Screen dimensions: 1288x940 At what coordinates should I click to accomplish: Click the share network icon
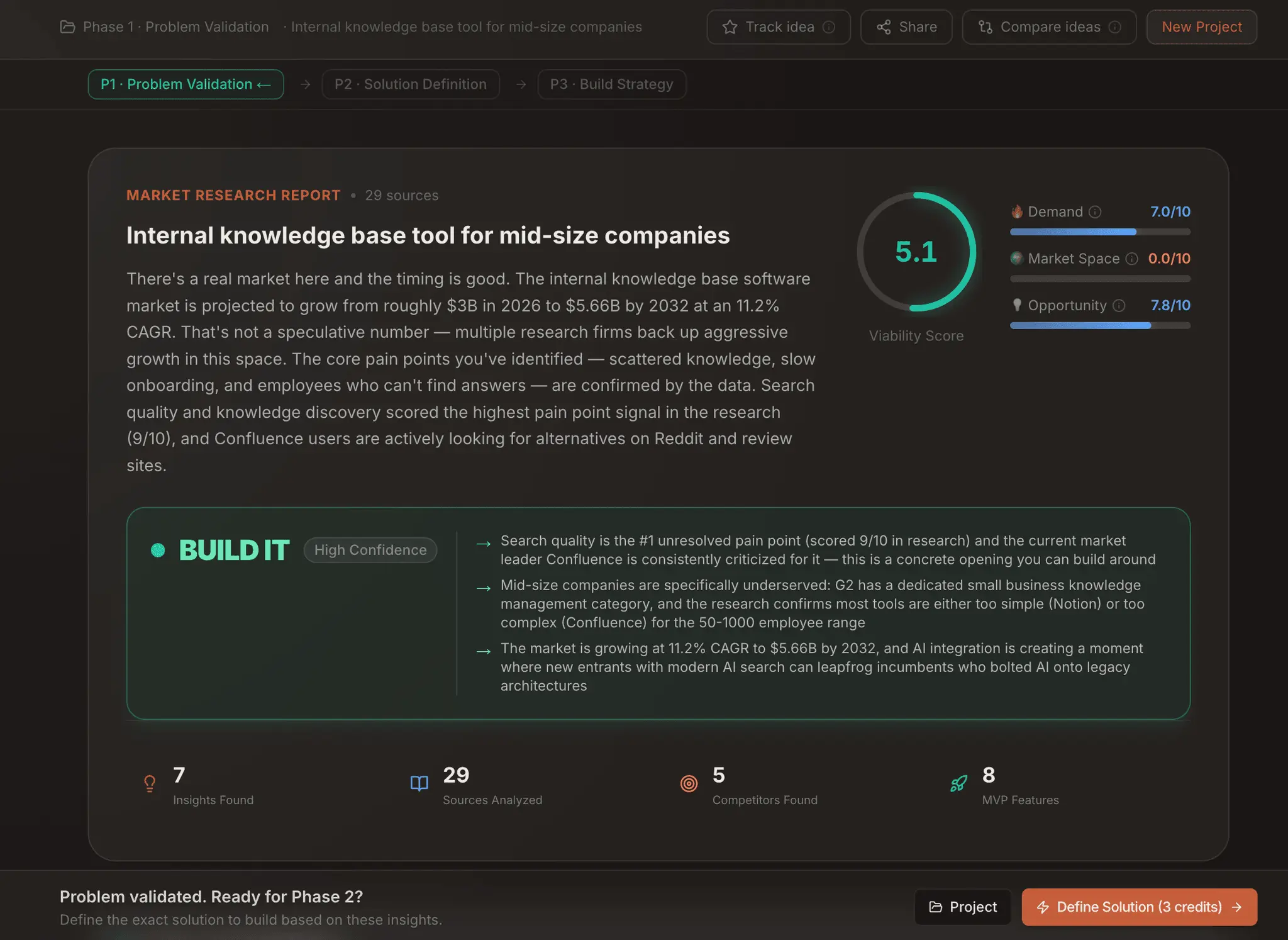884,27
